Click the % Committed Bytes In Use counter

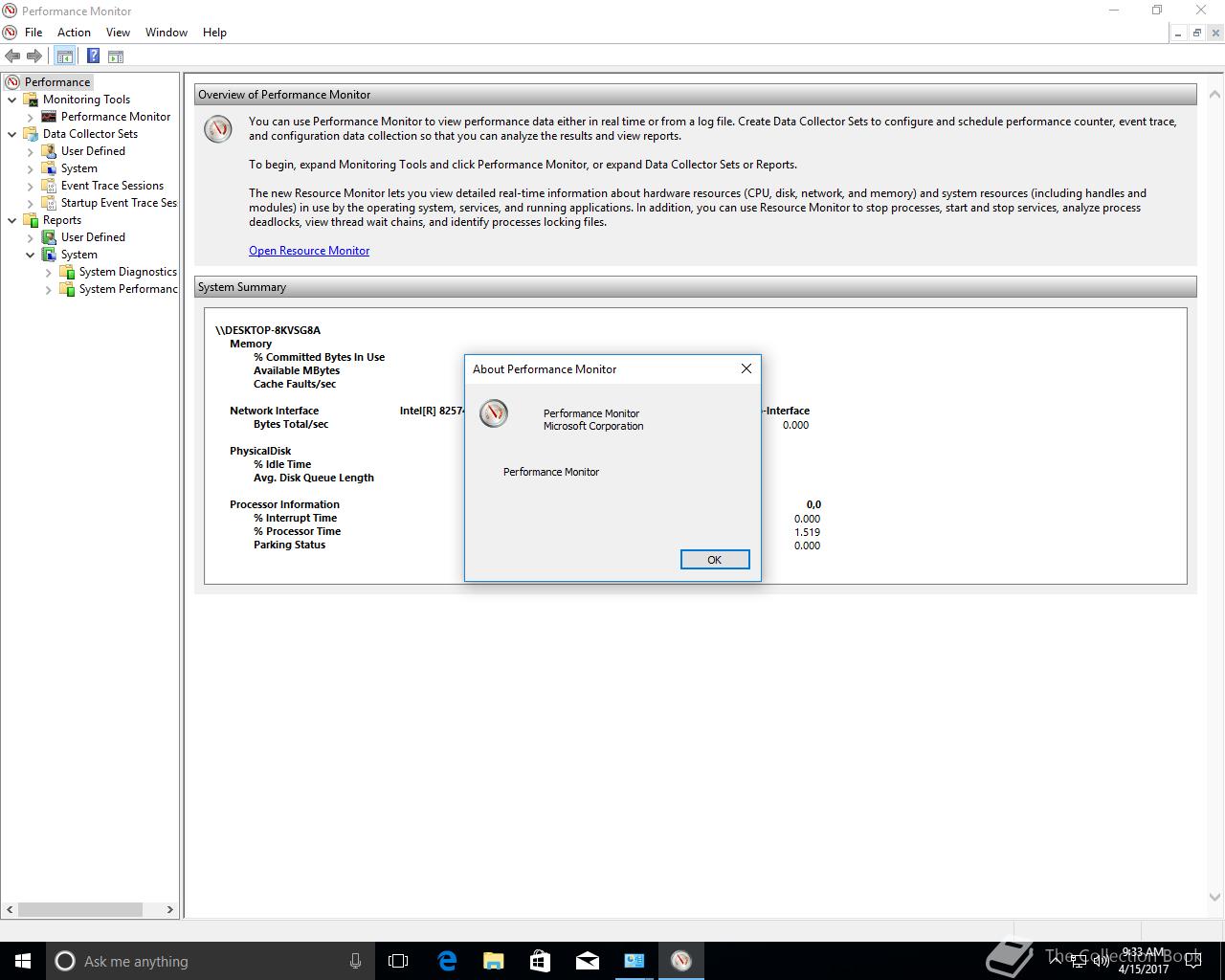[319, 357]
